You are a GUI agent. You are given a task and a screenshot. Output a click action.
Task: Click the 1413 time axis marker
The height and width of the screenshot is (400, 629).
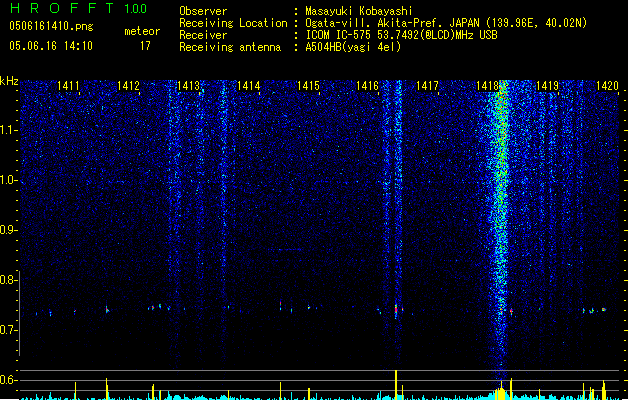(x=189, y=86)
